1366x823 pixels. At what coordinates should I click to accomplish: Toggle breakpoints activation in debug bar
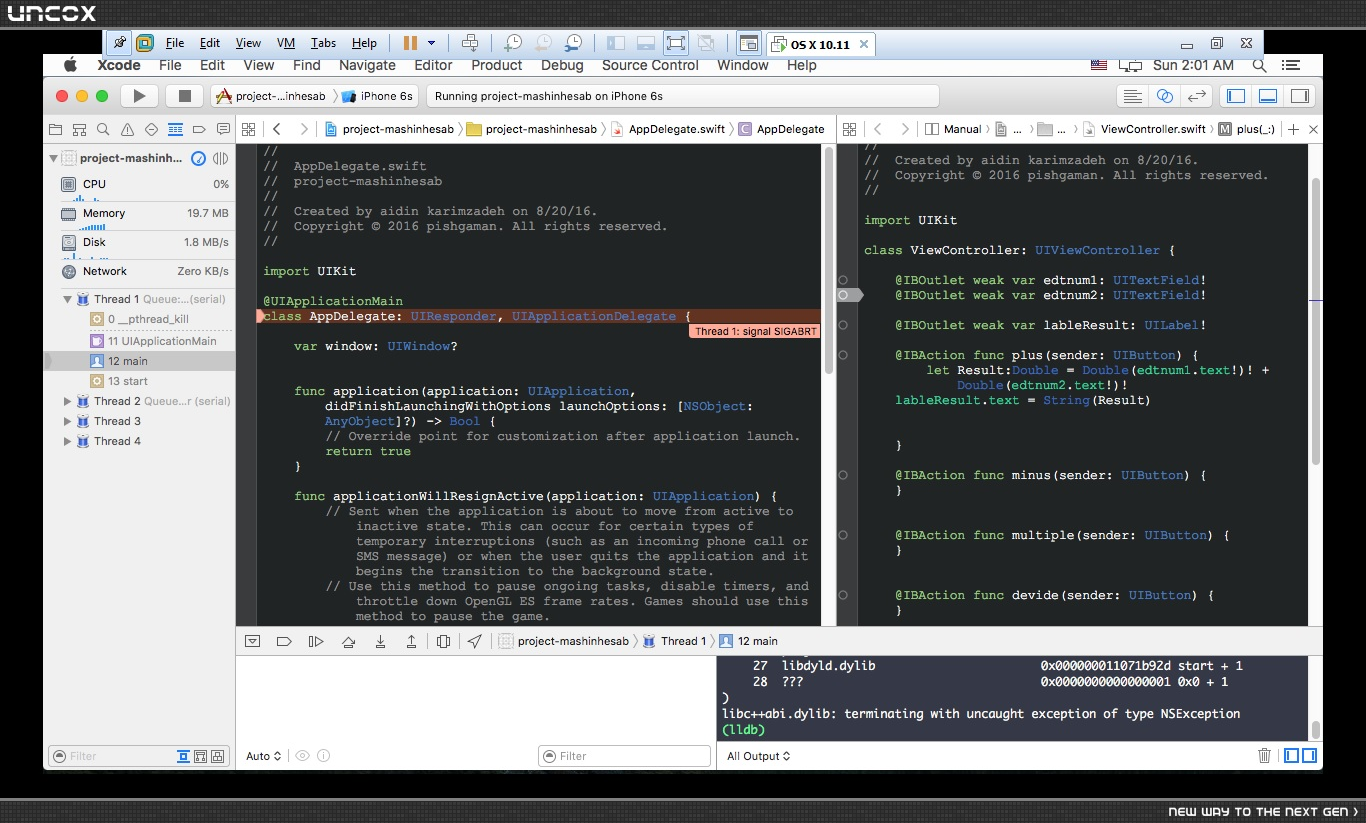284,641
